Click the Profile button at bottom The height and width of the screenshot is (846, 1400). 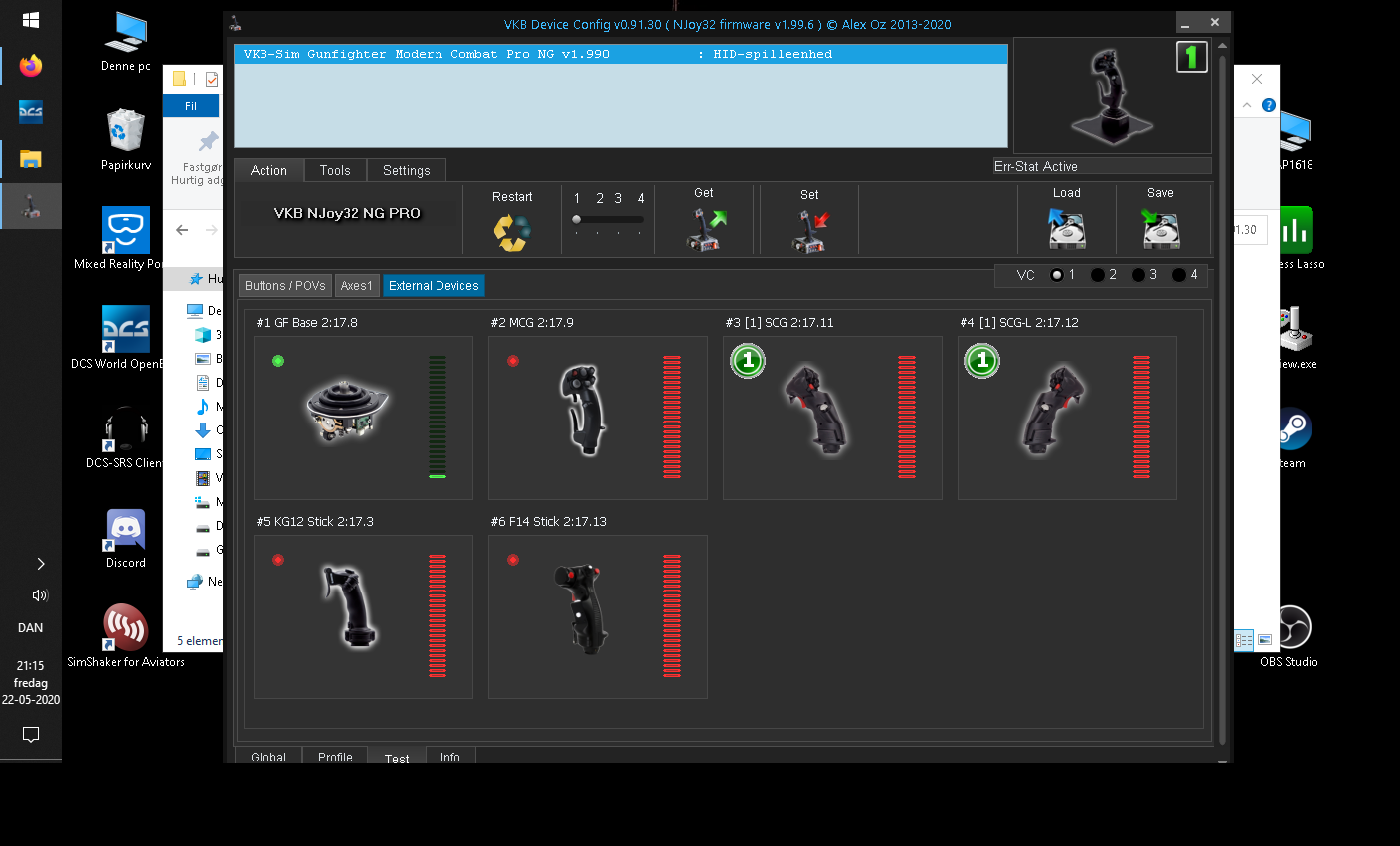(335, 757)
